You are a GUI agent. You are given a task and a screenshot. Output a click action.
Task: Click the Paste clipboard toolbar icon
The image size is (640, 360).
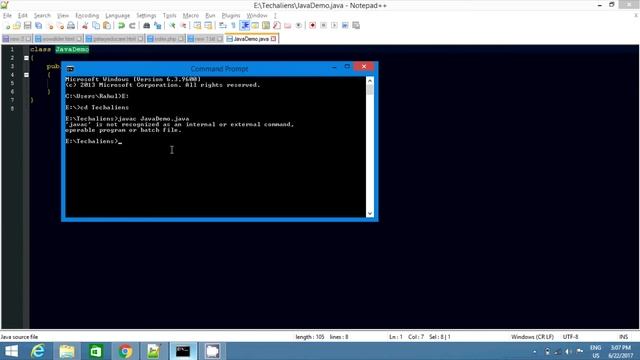[107, 26]
